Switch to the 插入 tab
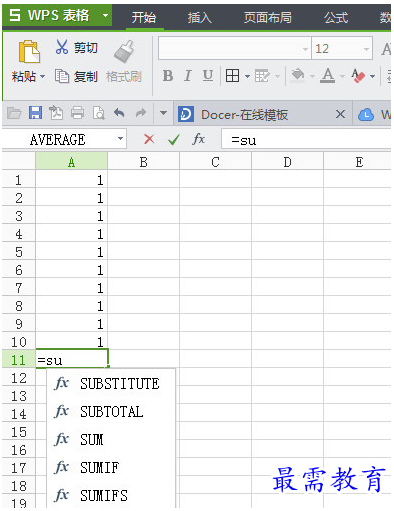 199,17
